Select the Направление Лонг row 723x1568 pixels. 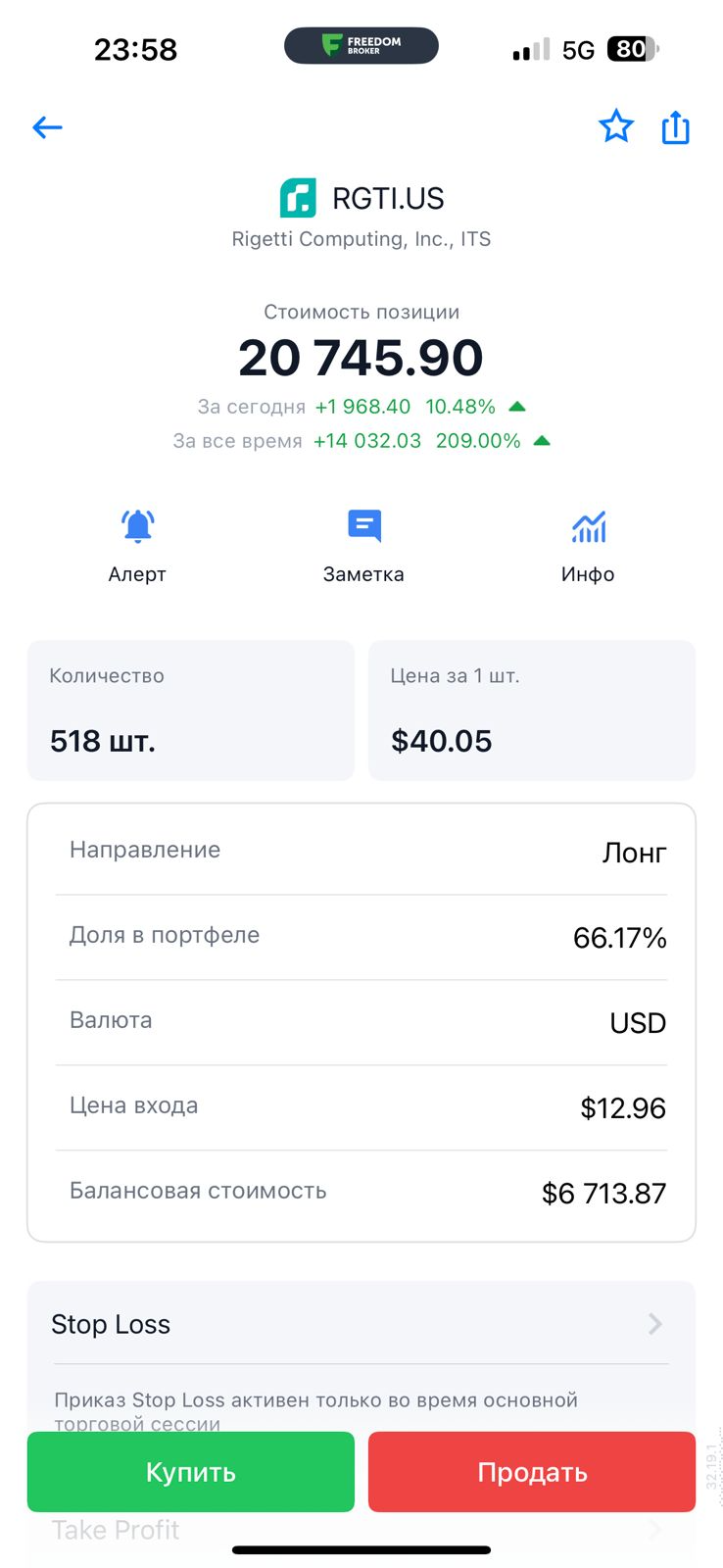[x=361, y=852]
